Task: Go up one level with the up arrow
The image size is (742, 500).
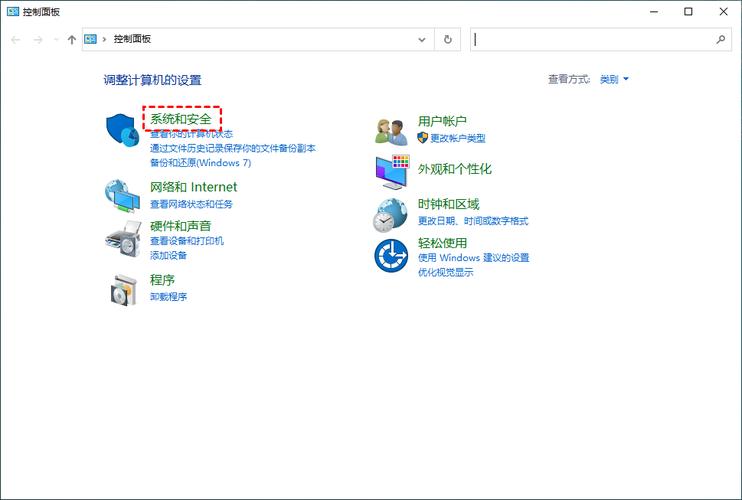Action: [x=71, y=40]
